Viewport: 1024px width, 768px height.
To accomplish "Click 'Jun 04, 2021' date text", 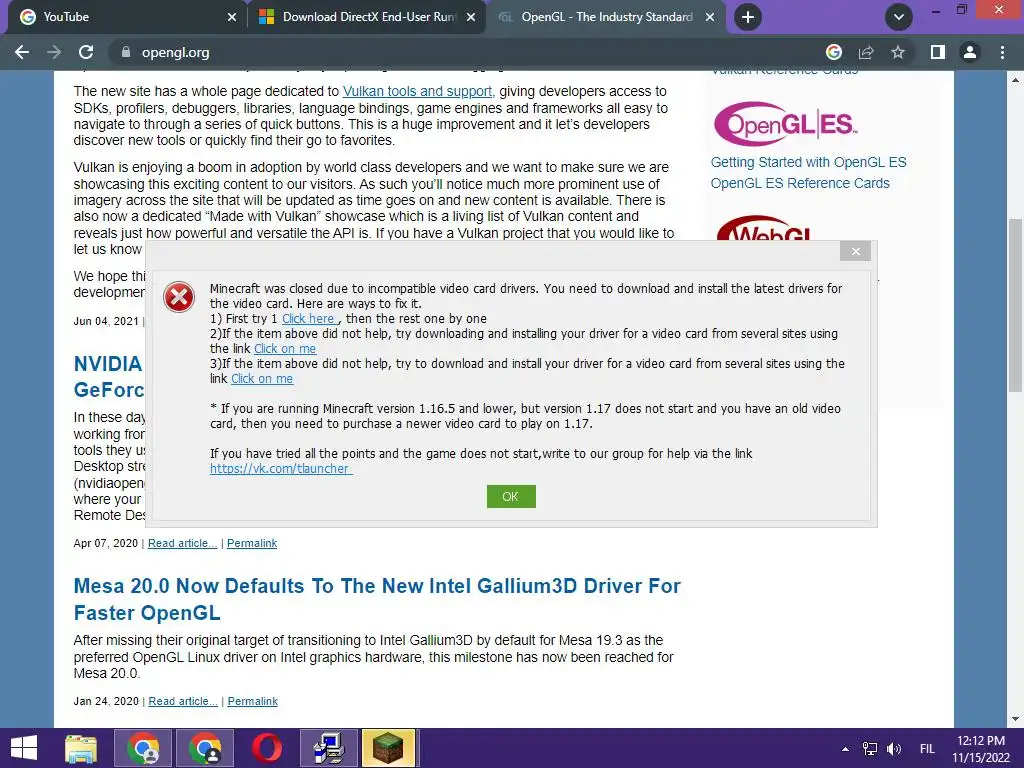I will [106, 321].
